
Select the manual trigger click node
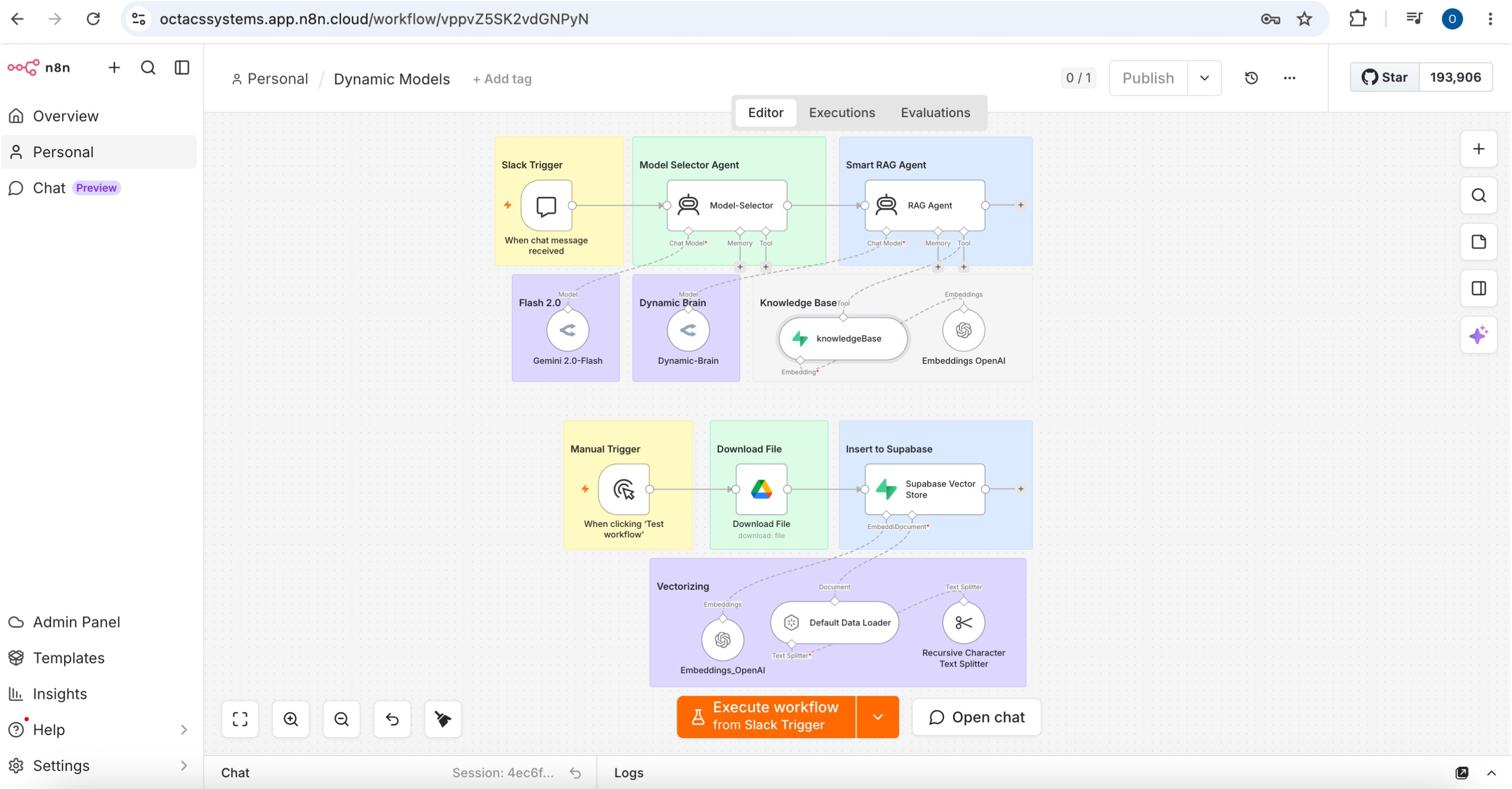point(624,489)
